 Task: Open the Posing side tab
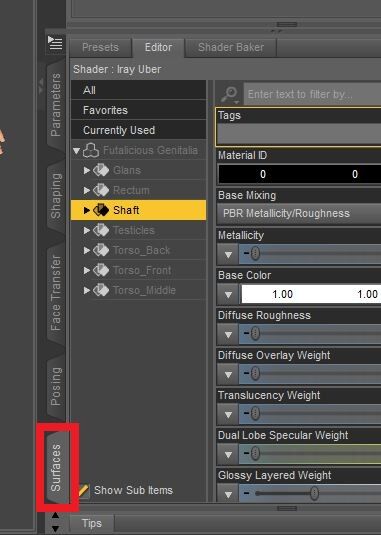pyautogui.click(x=56, y=386)
